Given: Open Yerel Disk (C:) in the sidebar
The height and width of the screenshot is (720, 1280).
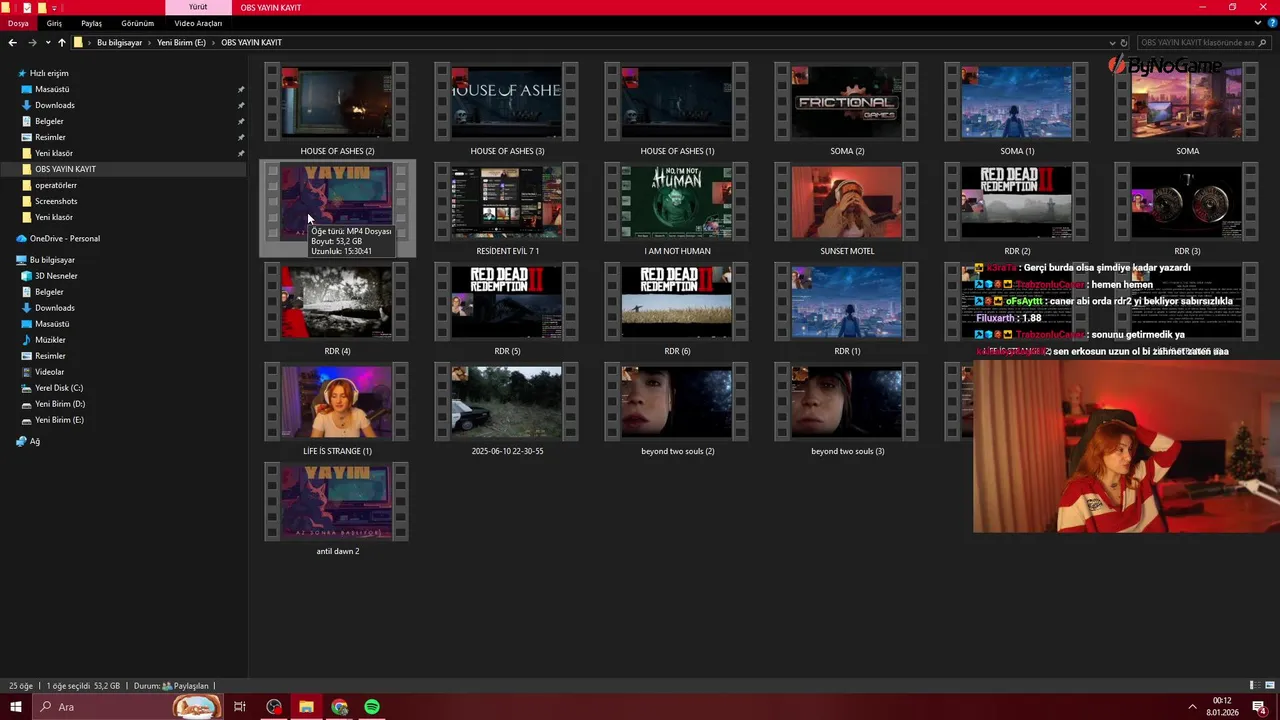Looking at the screenshot, I should pos(59,388).
